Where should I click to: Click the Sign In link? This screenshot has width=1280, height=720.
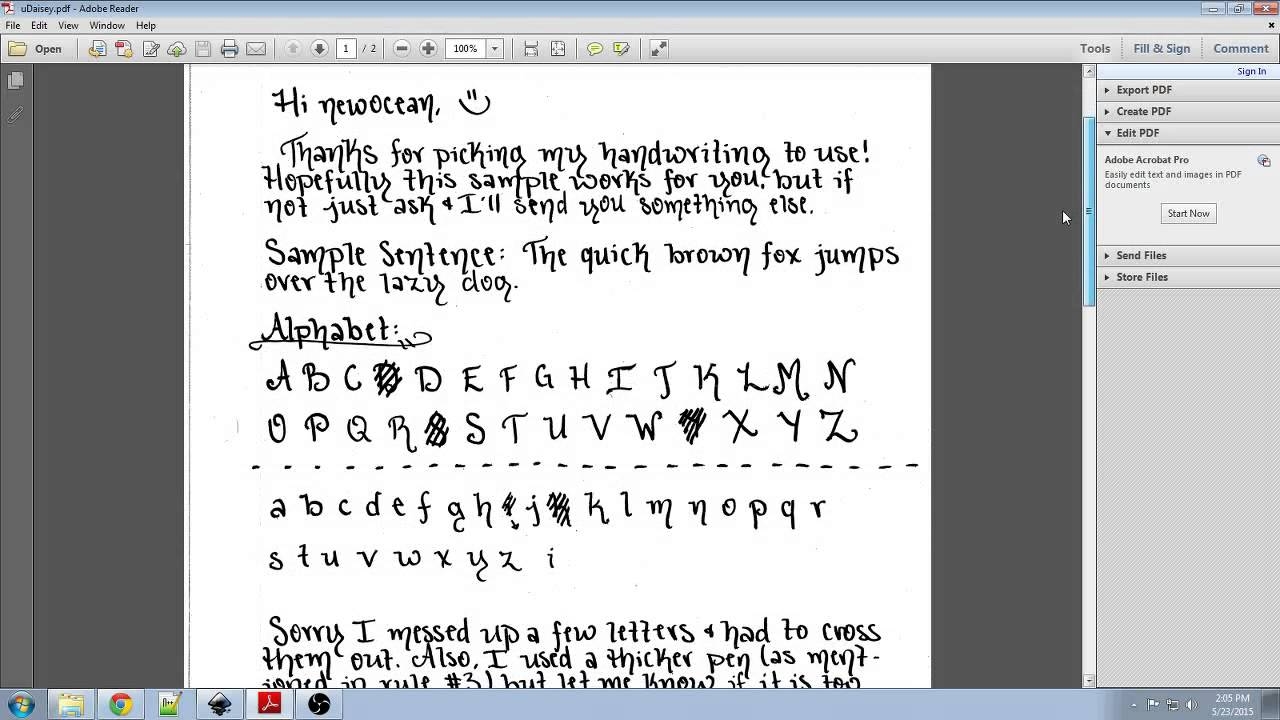coord(1252,70)
